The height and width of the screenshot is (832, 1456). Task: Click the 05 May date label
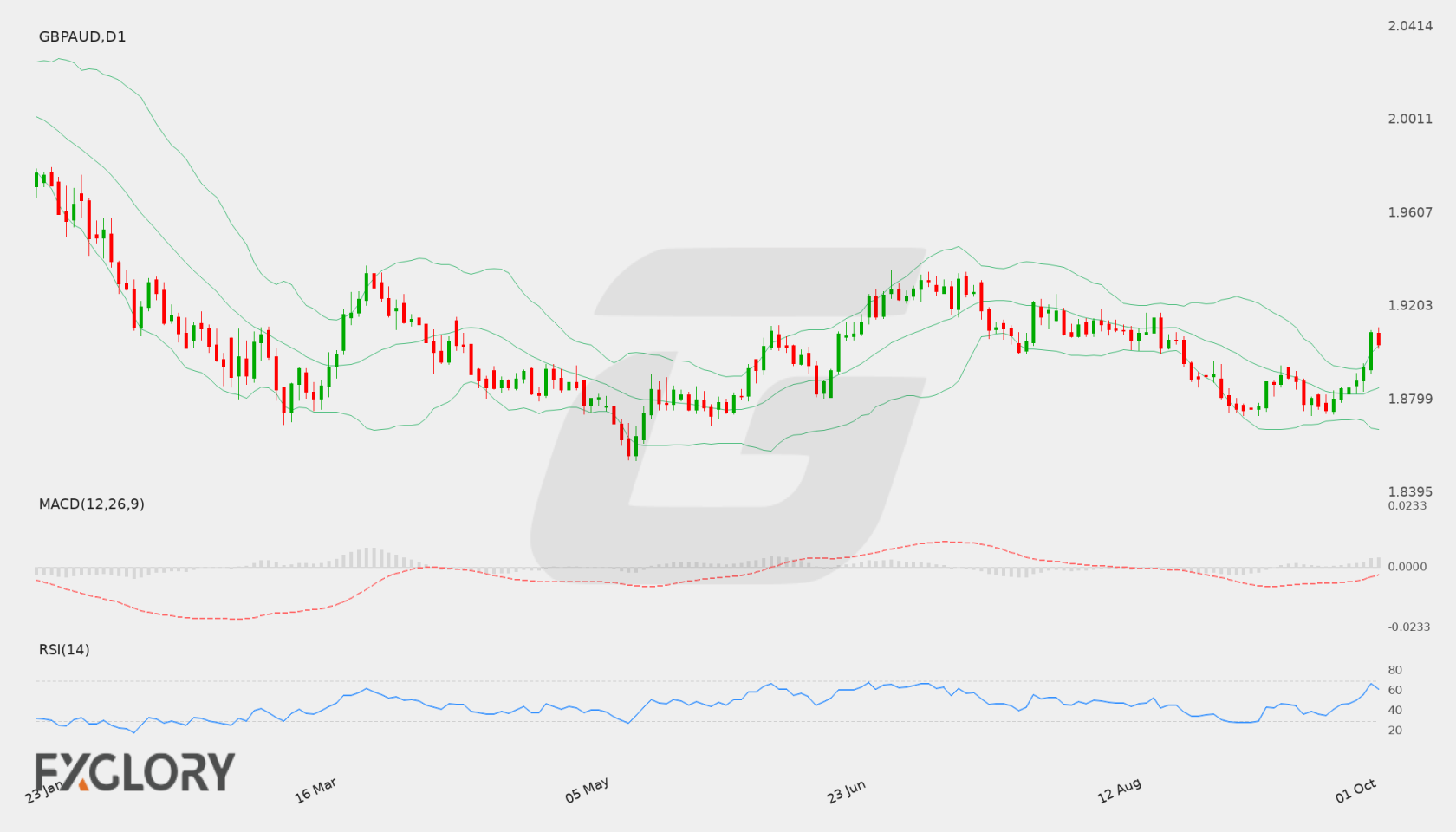click(587, 790)
